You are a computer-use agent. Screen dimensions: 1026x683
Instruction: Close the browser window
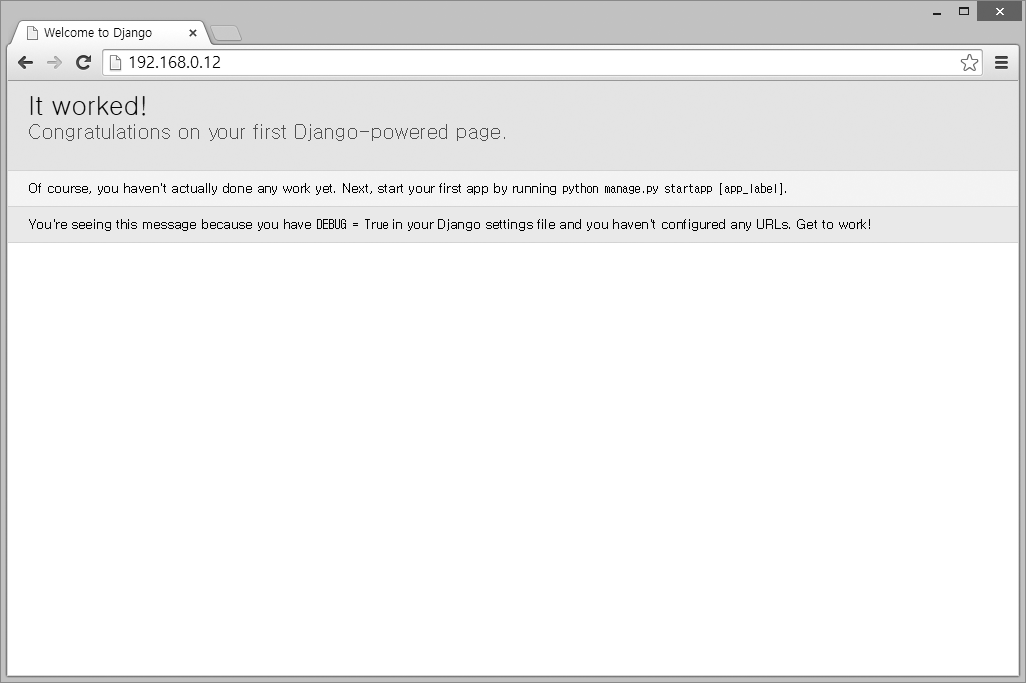(999, 12)
